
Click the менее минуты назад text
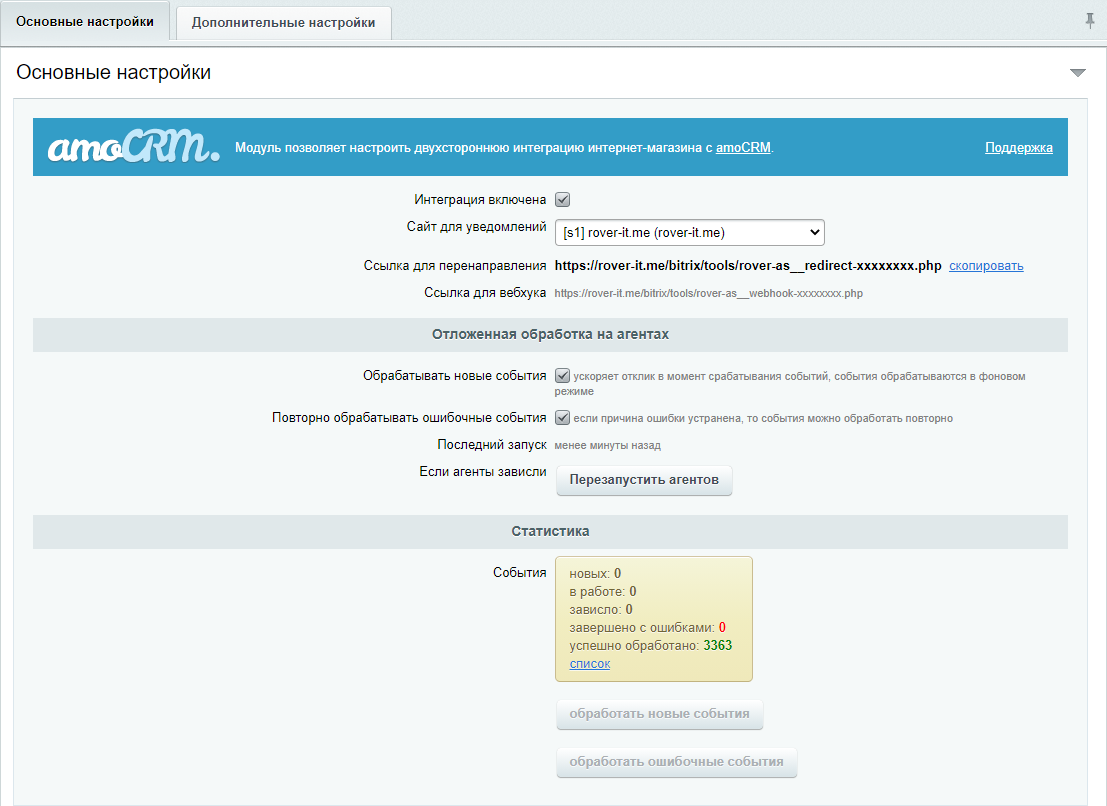coord(607,445)
